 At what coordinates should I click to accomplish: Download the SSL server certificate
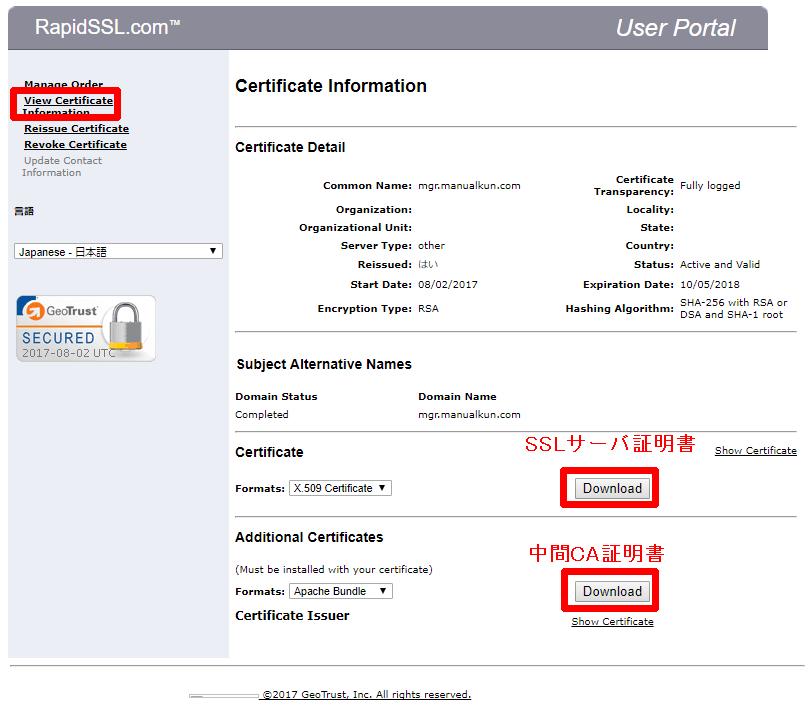pos(612,488)
